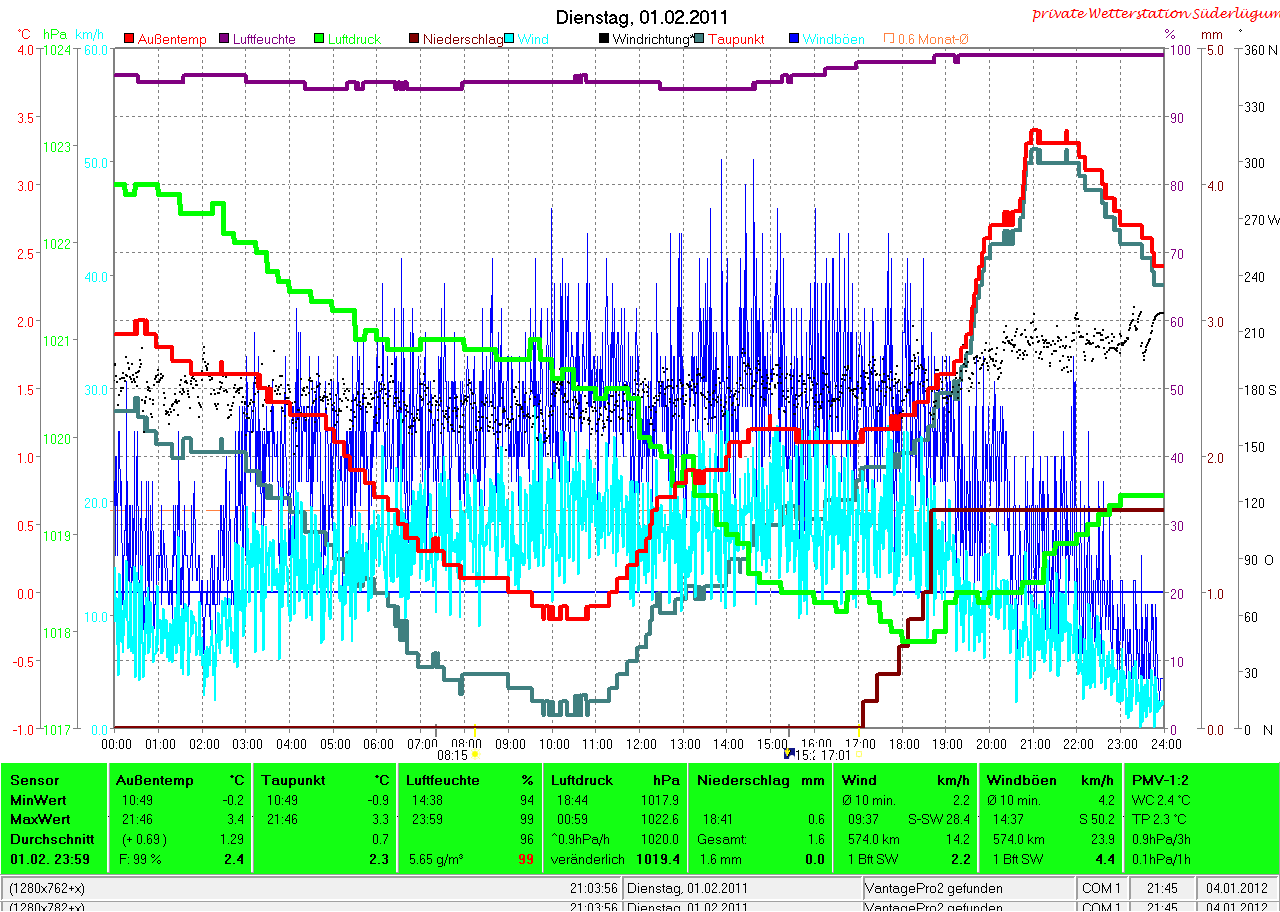Click the dark red Niederschlag legend square
The width and height of the screenshot is (1280, 912).
[413, 39]
